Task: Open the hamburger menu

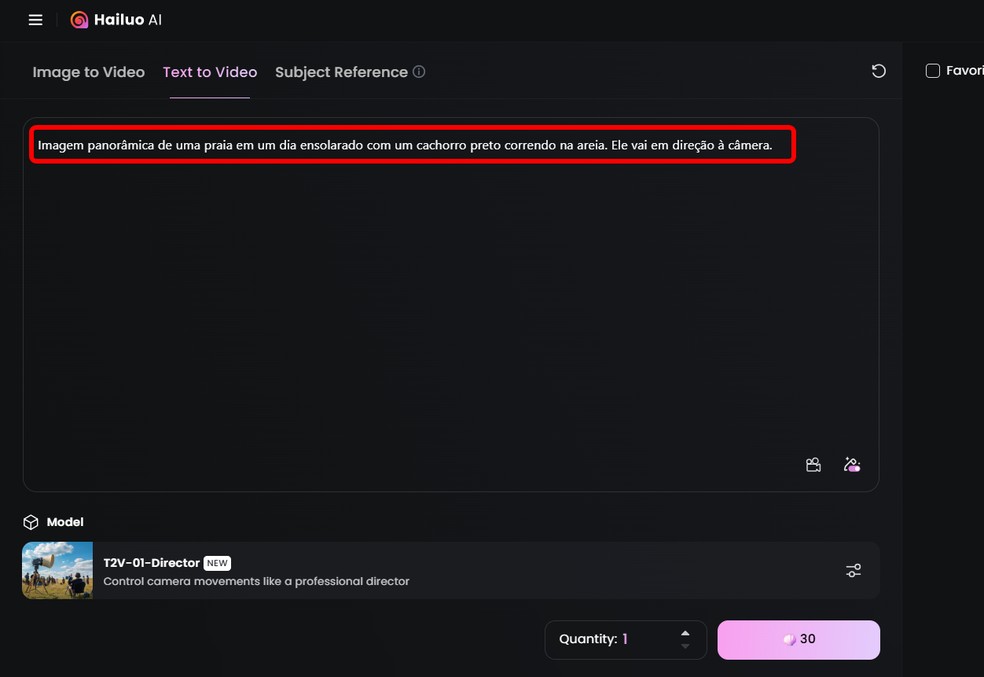Action: click(x=36, y=20)
